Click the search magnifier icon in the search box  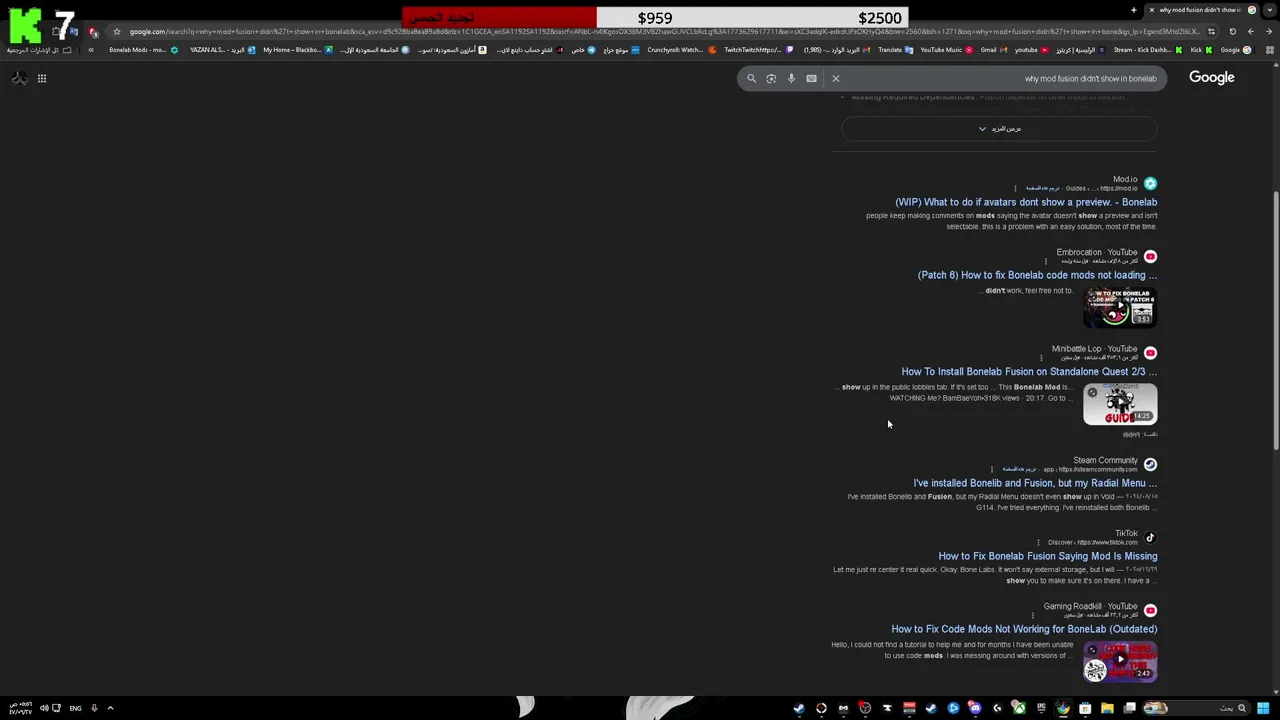[752, 78]
